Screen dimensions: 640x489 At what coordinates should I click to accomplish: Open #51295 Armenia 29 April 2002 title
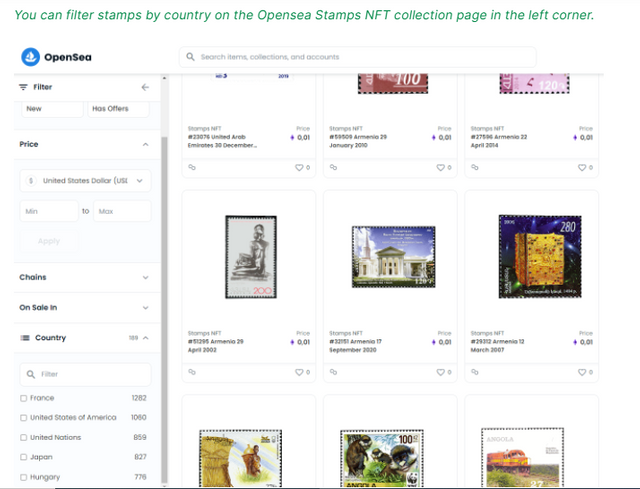click(x=216, y=345)
